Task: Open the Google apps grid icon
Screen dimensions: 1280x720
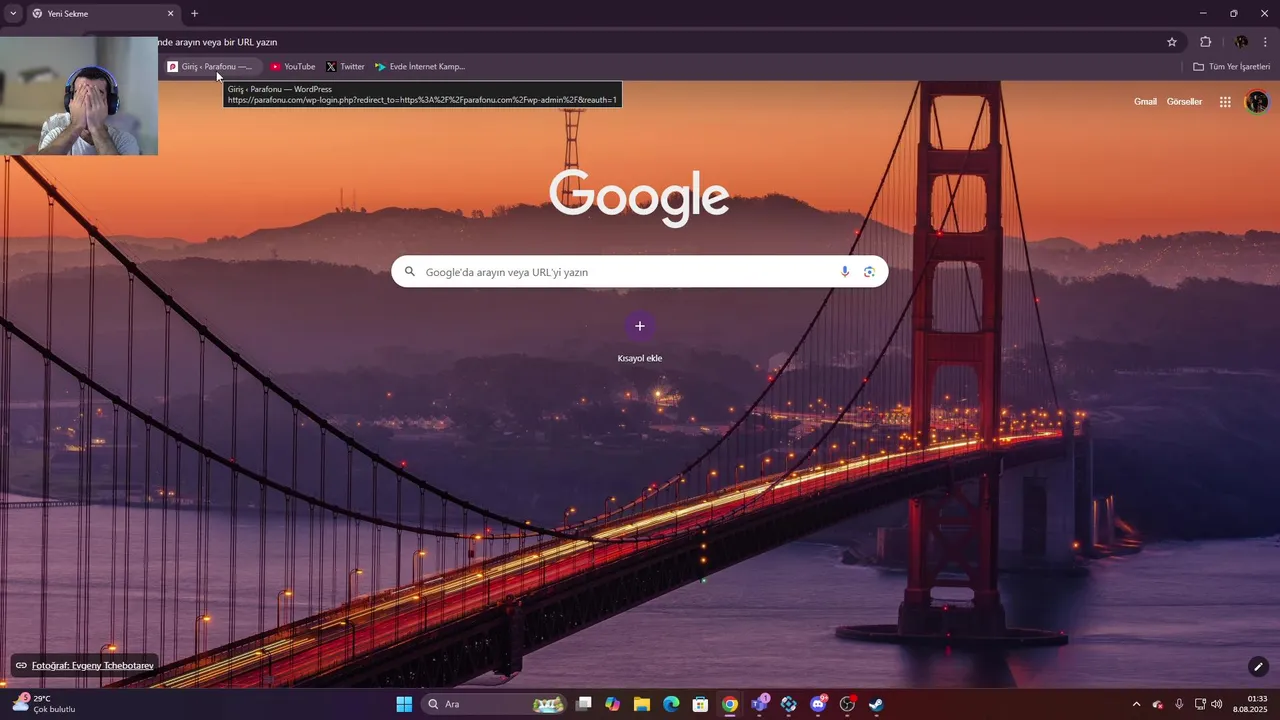Action: (x=1225, y=102)
